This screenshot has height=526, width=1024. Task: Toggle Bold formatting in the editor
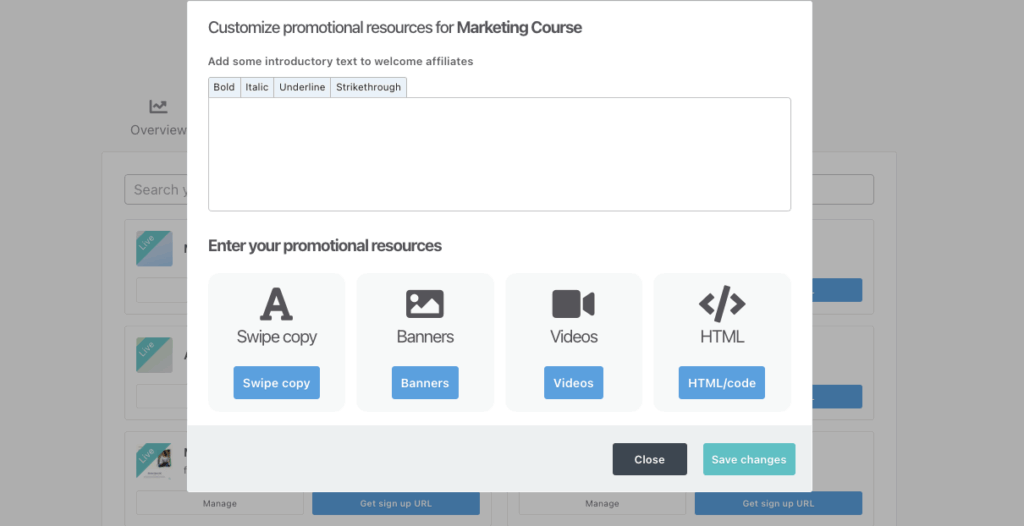click(x=224, y=87)
